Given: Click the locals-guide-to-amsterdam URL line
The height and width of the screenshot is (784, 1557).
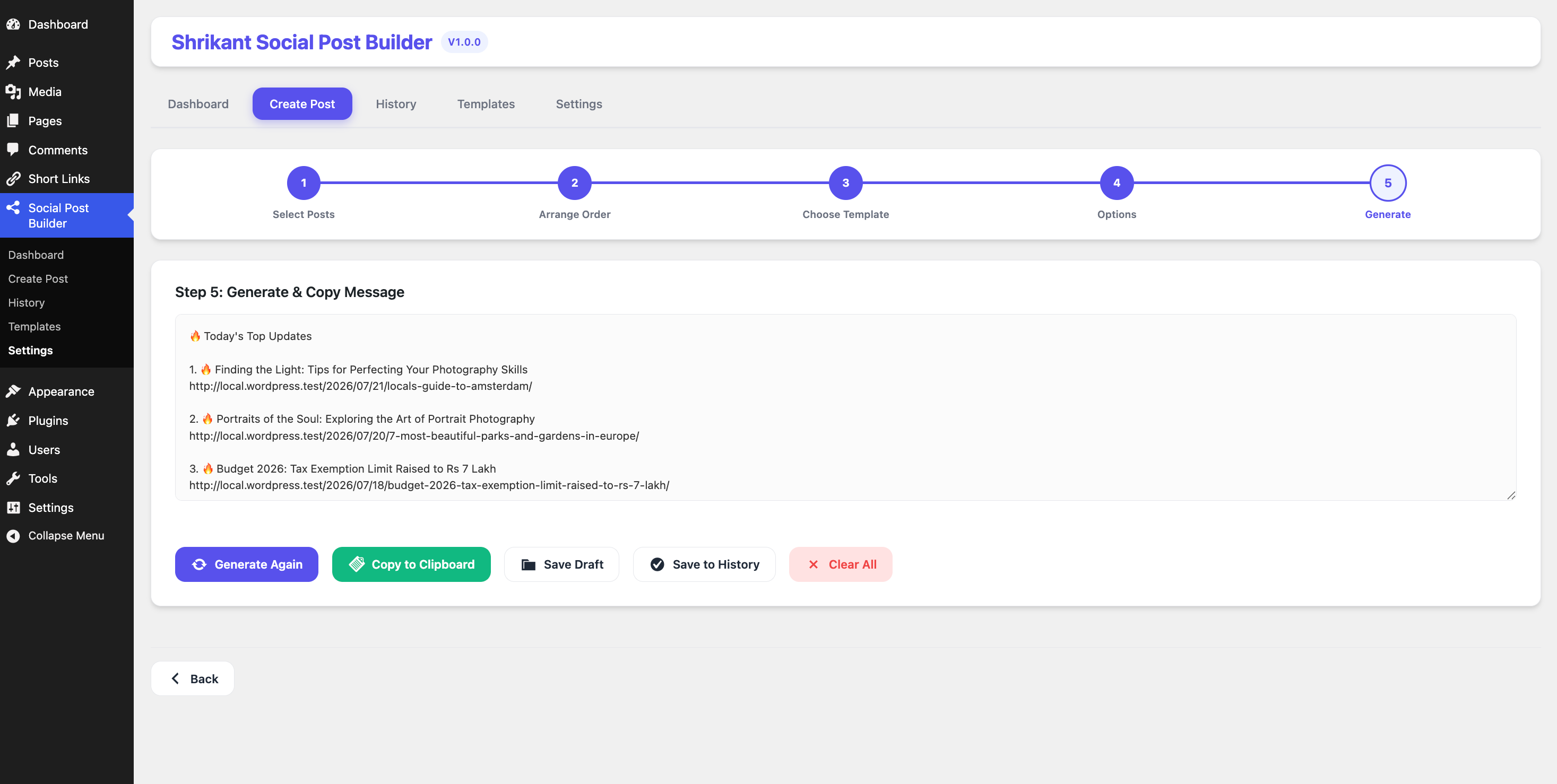Looking at the screenshot, I should pos(360,386).
